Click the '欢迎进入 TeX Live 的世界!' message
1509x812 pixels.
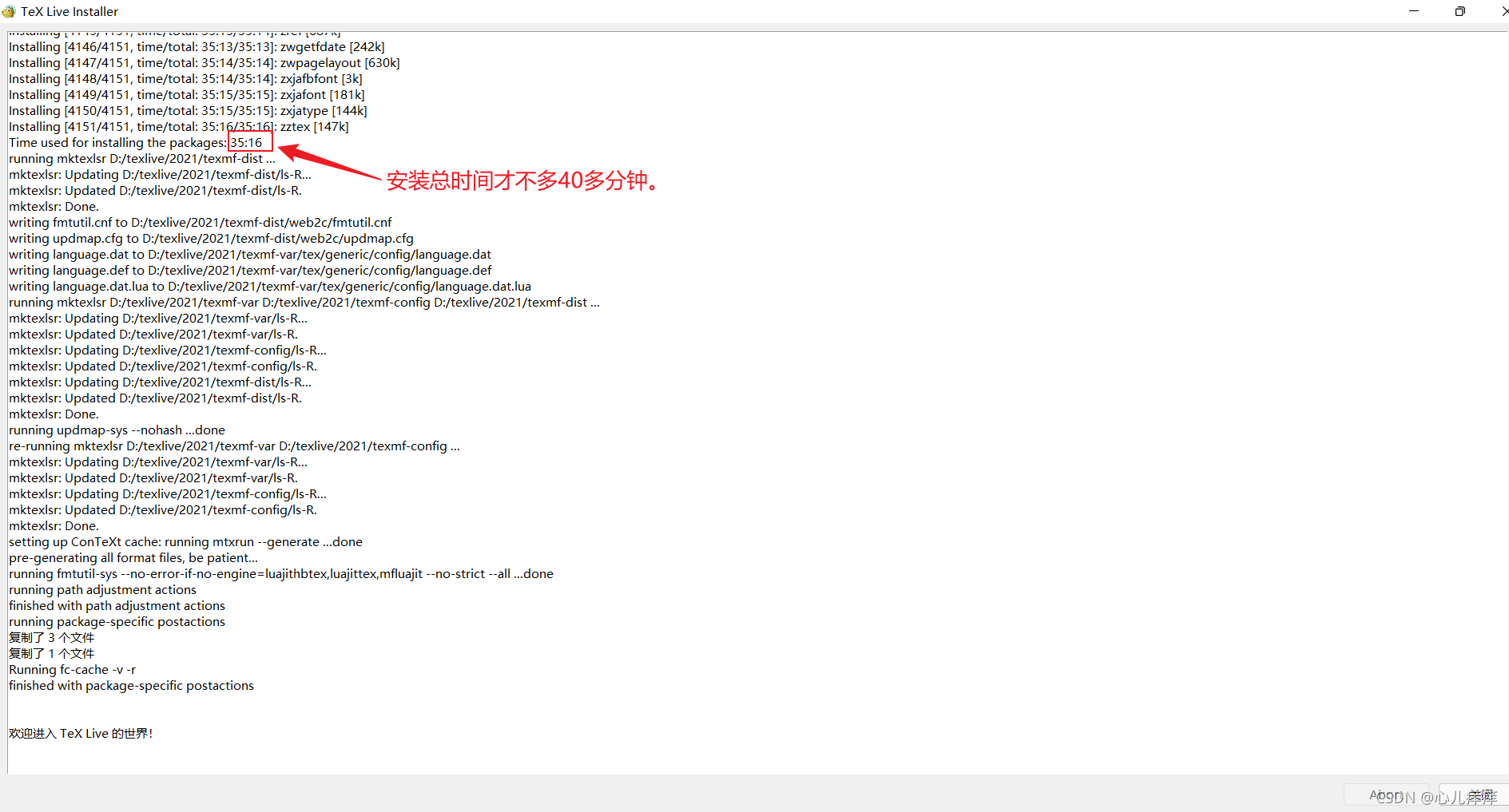[x=81, y=734]
